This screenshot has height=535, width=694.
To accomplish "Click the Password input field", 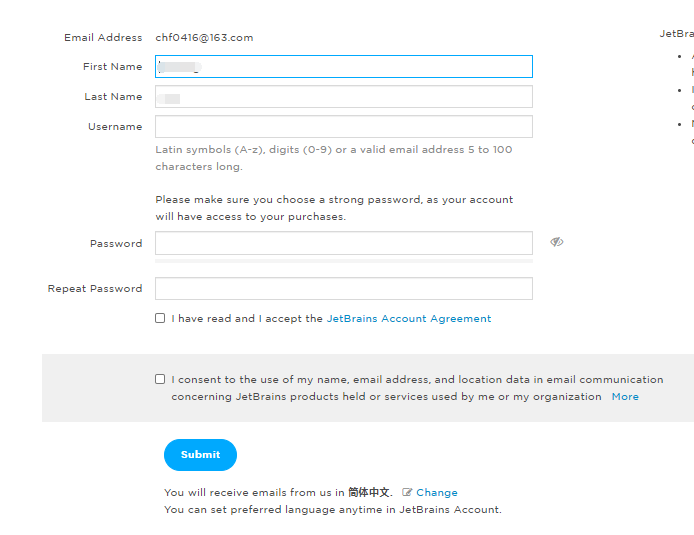I will click(343, 243).
